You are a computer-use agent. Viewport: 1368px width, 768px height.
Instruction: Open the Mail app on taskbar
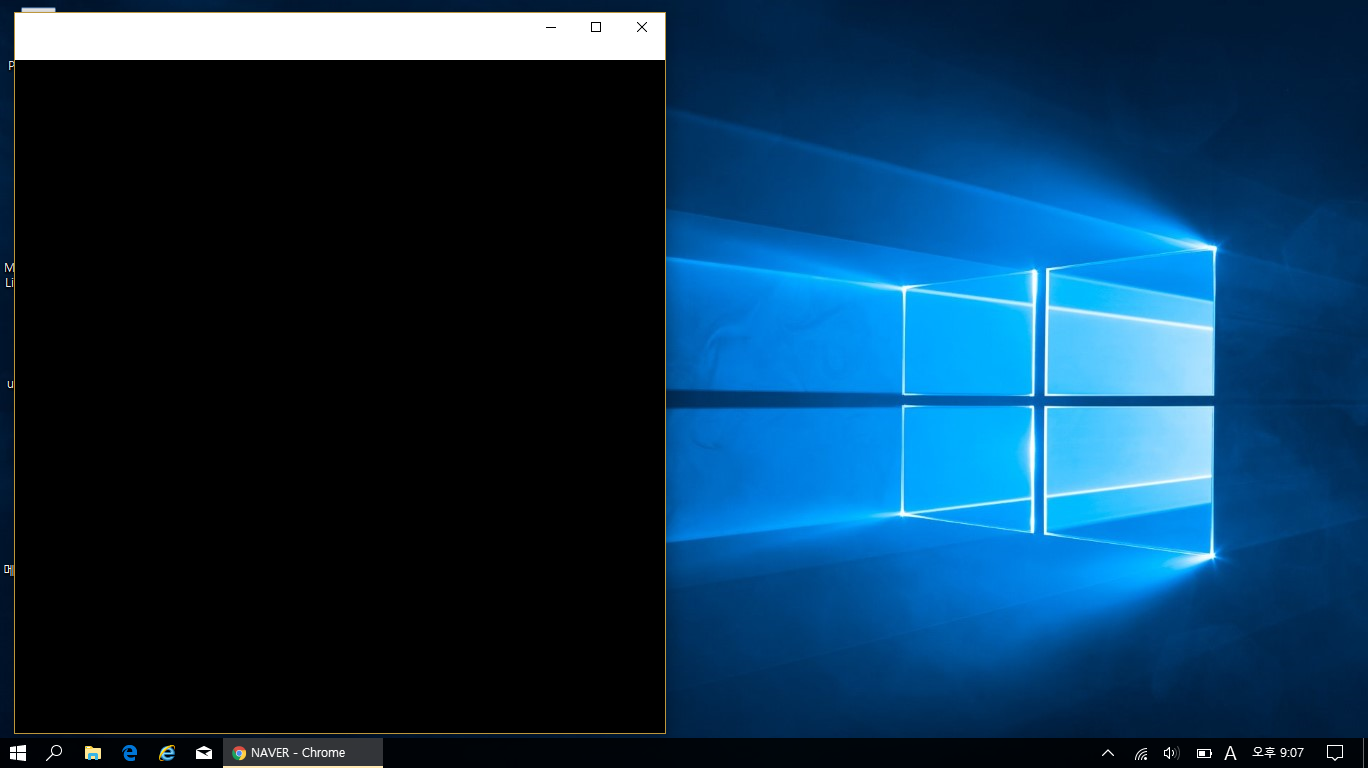(x=204, y=753)
